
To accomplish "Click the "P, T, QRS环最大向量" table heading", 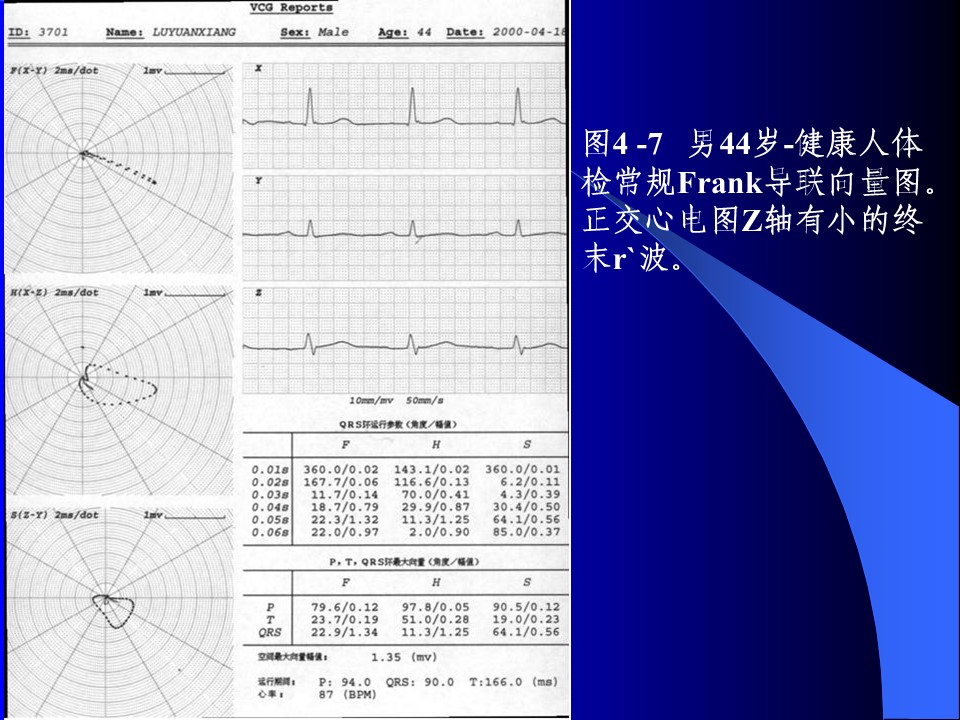I will click(403, 561).
